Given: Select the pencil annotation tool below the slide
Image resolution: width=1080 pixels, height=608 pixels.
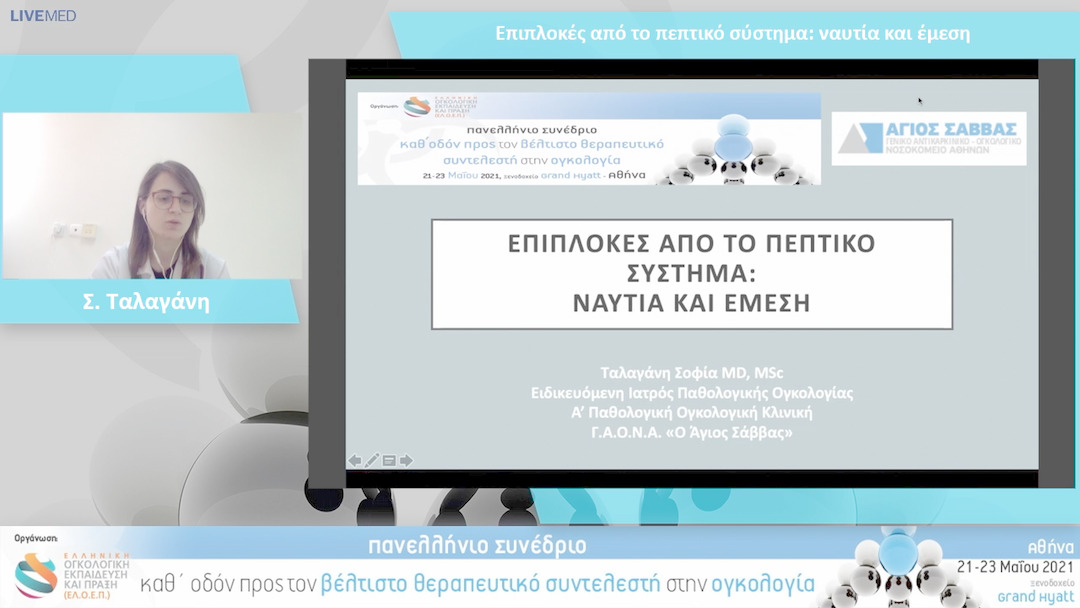Looking at the screenshot, I should pos(371,459).
